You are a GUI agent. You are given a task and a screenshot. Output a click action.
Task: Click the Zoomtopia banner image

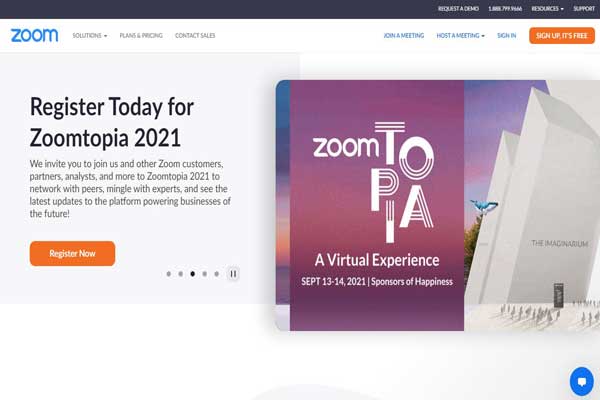(x=437, y=205)
